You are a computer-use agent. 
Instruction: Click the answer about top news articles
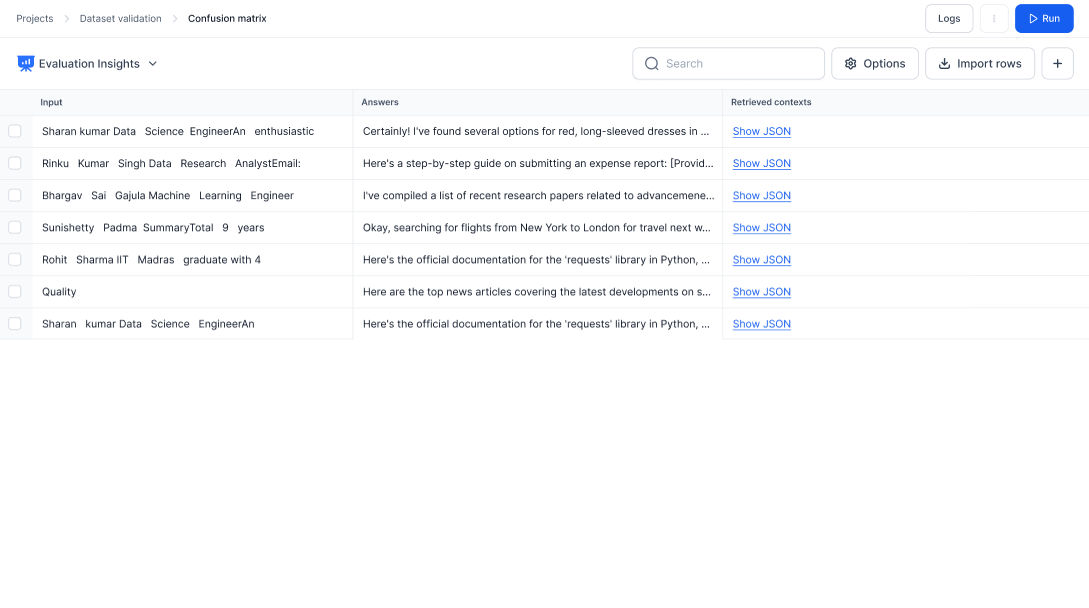(537, 292)
